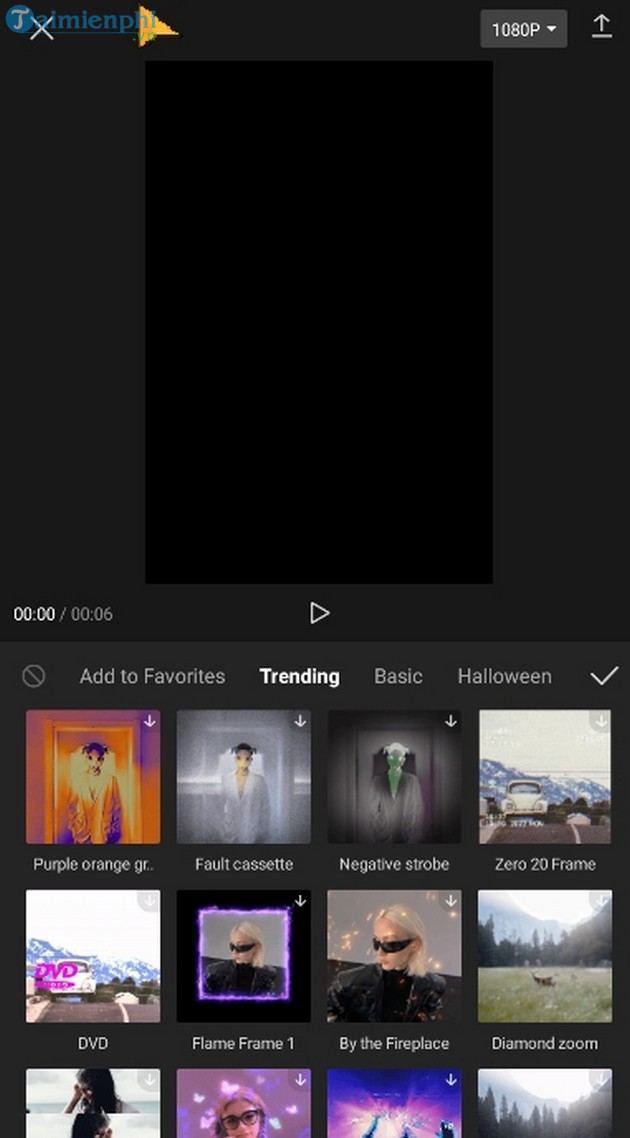Select the Purple orange gradient effect thumbnail
Viewport: 630px width, 1138px height.
pyautogui.click(x=93, y=777)
